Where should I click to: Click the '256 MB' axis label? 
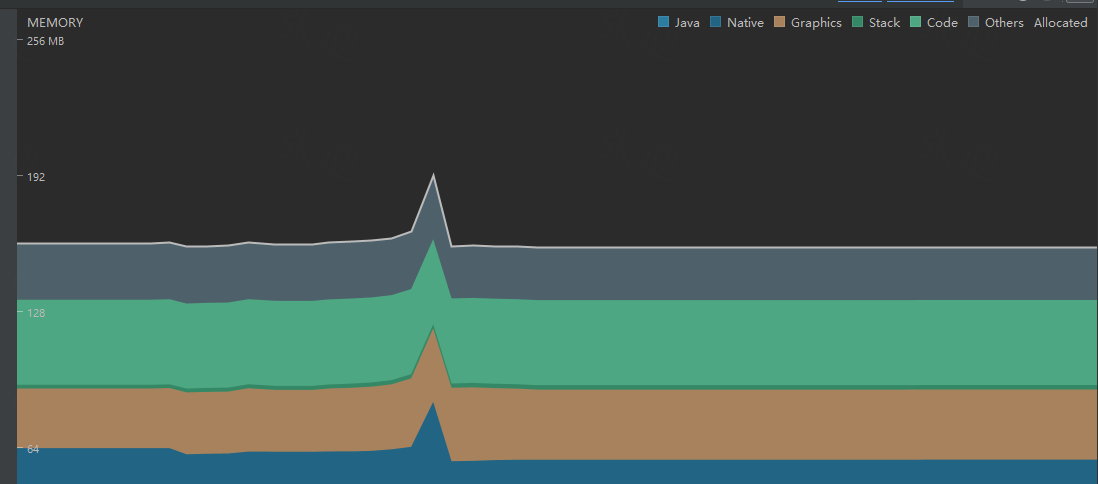pos(46,41)
